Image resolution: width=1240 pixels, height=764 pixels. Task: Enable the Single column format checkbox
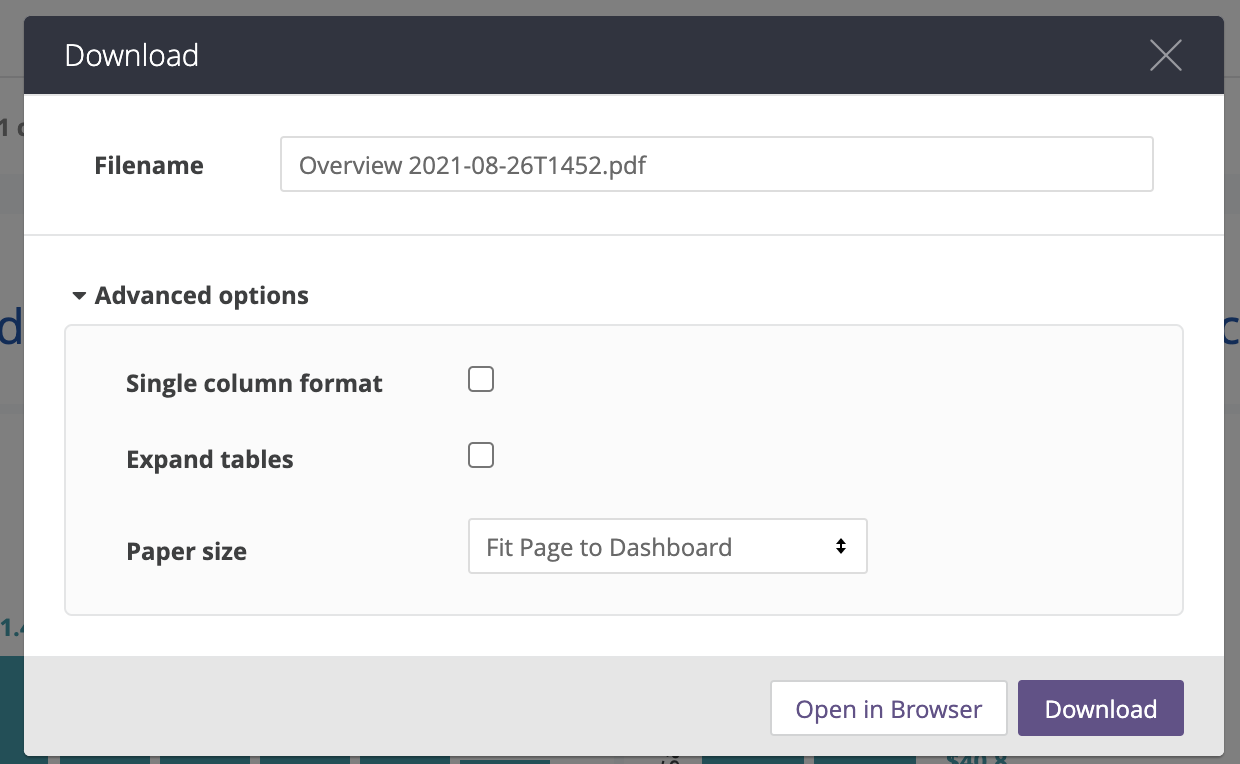tap(481, 380)
